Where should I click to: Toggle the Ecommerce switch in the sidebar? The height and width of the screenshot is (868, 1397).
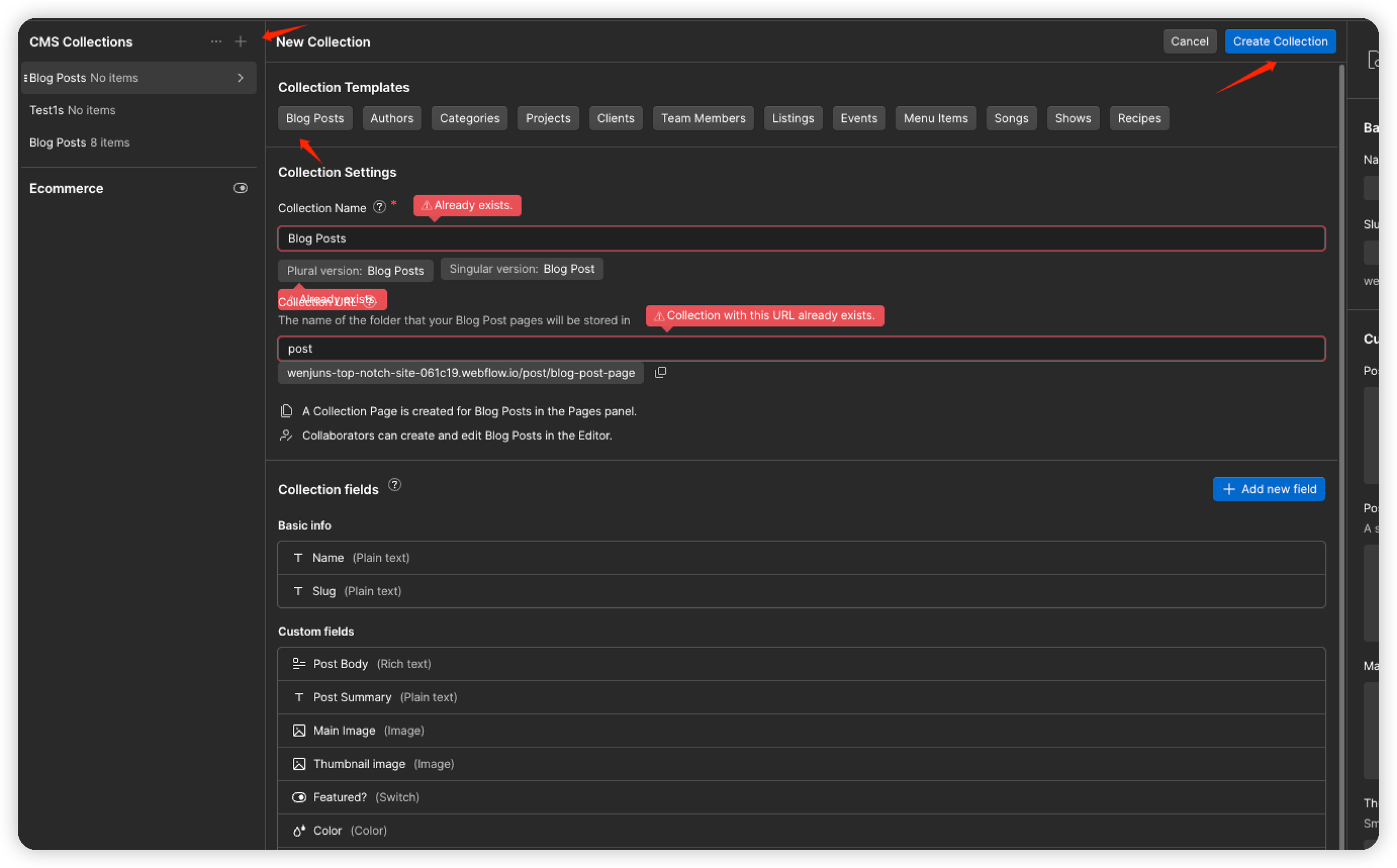tap(241, 188)
